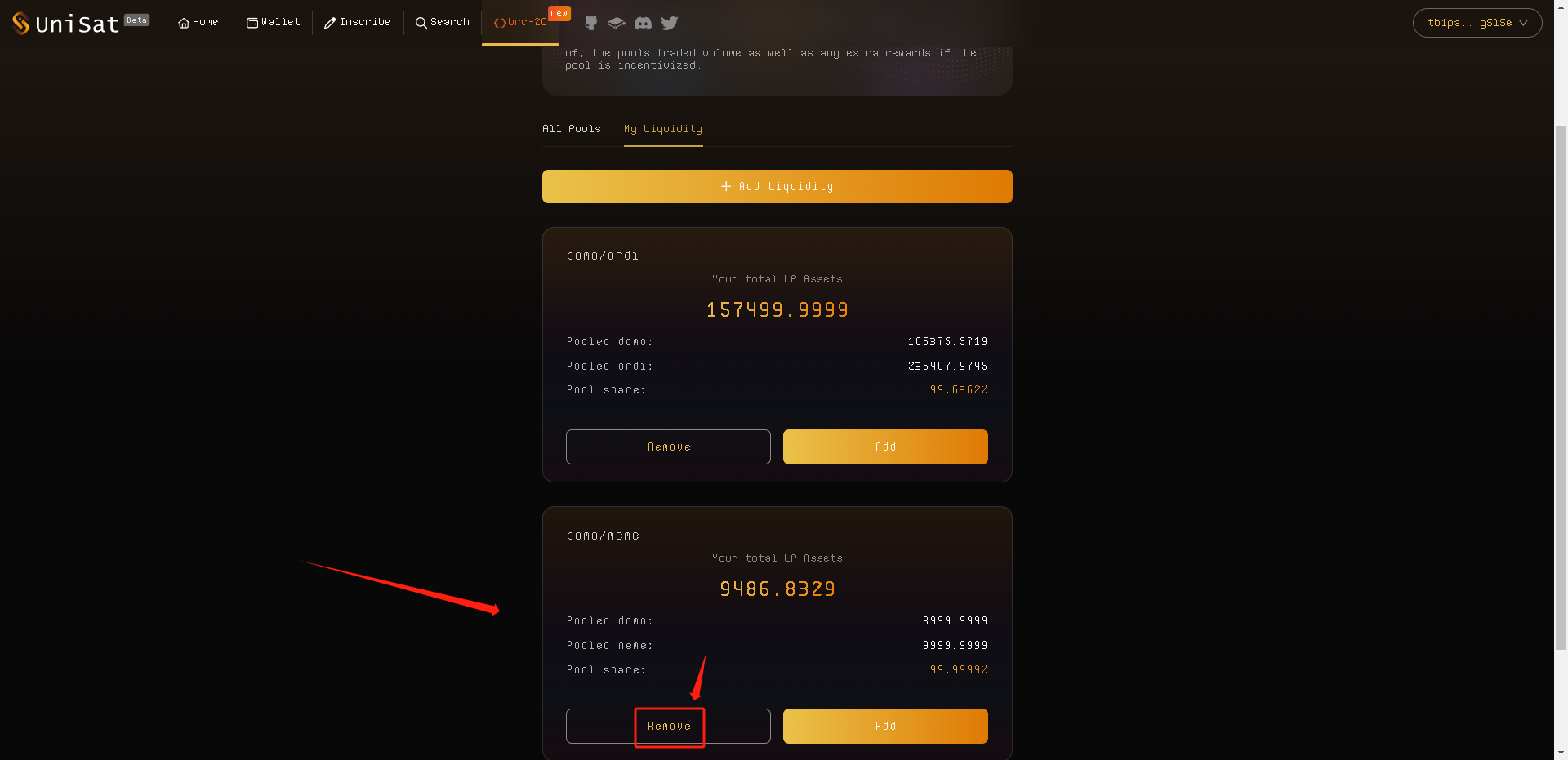This screenshot has width=1568, height=760.
Task: Remove liquidity from domo/meme pool
Action: click(668, 727)
